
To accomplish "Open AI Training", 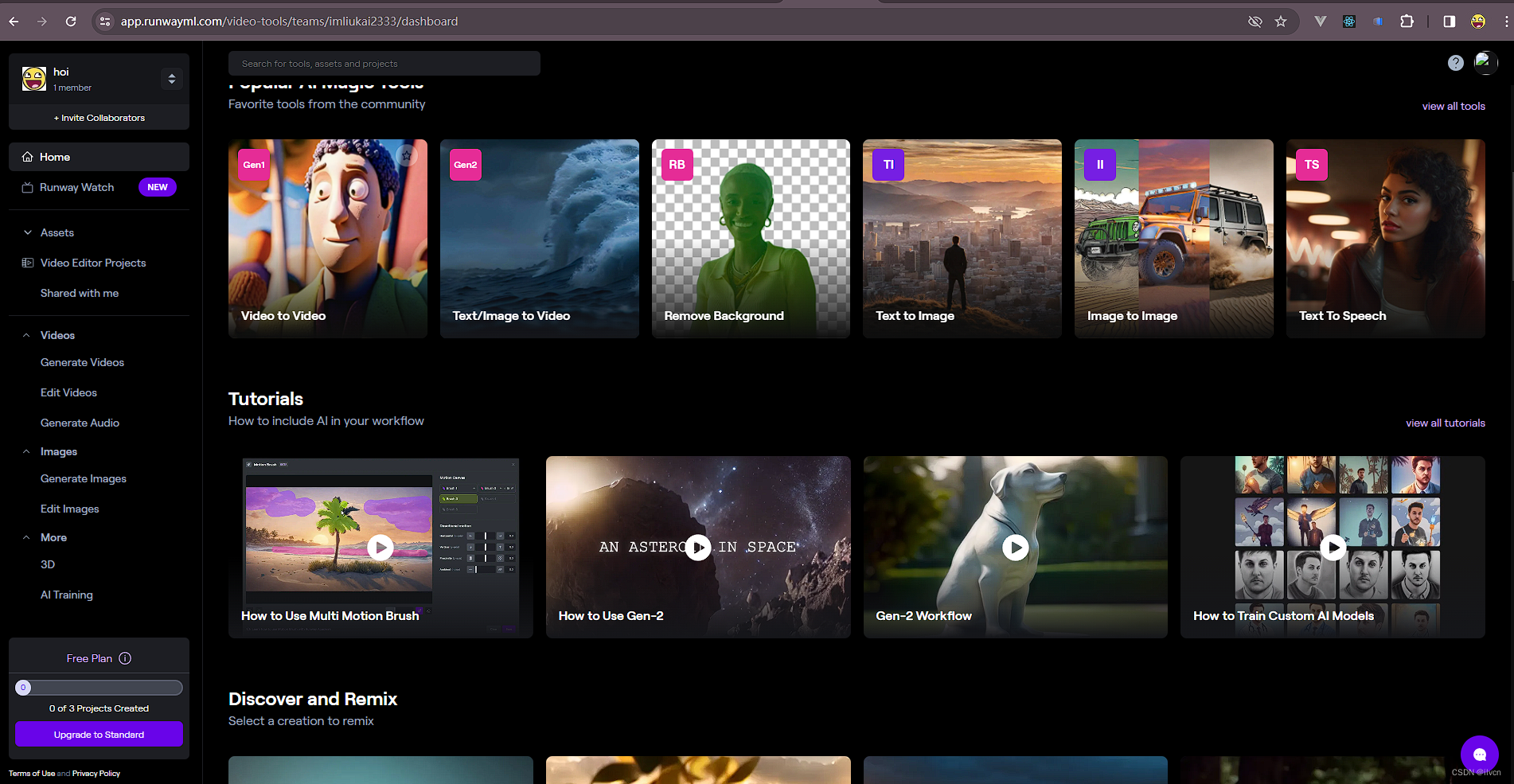I will click(67, 595).
